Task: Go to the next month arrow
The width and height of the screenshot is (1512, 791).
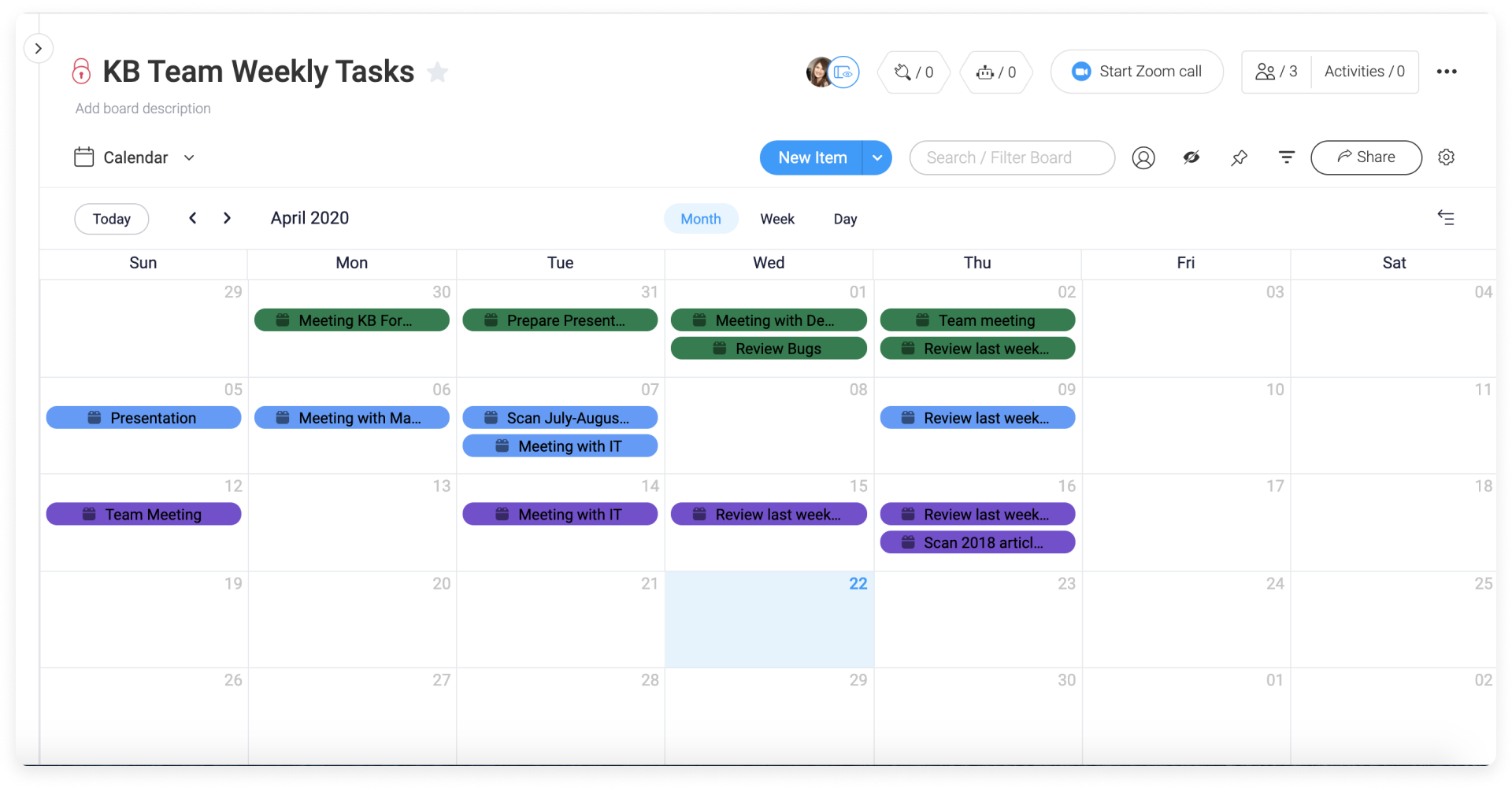Action: [x=227, y=218]
